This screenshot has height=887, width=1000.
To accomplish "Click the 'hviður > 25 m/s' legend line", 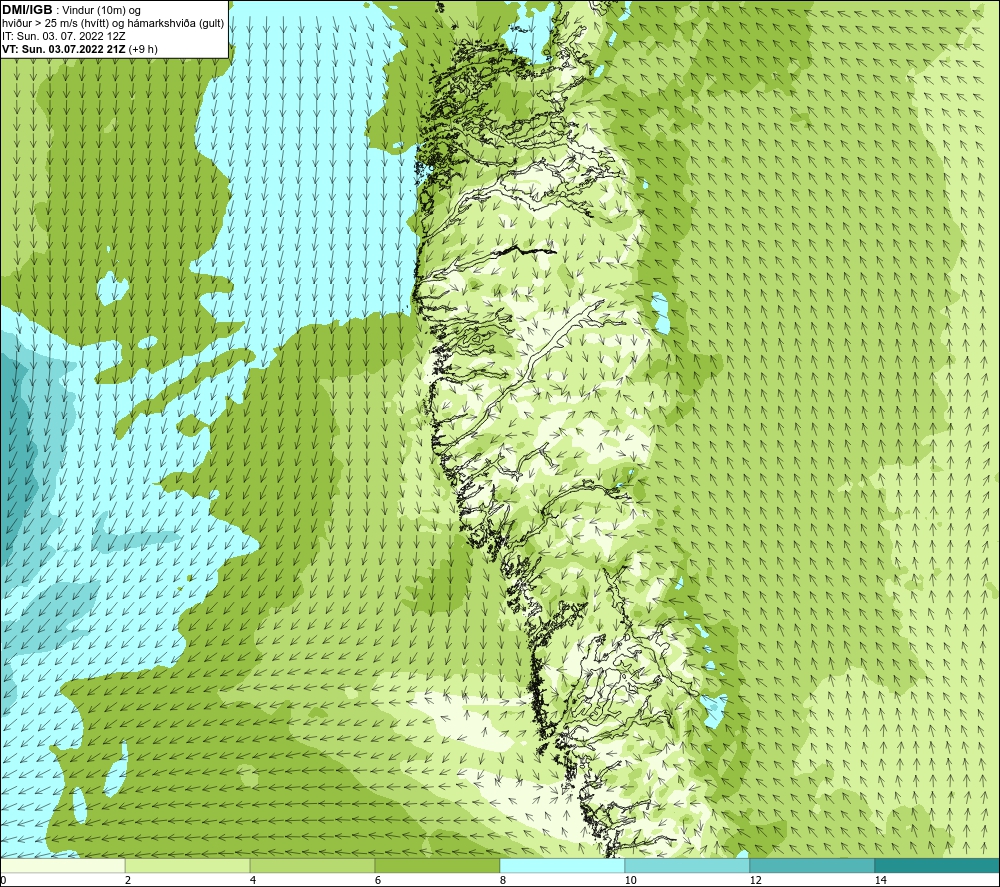I will (x=113, y=24).
